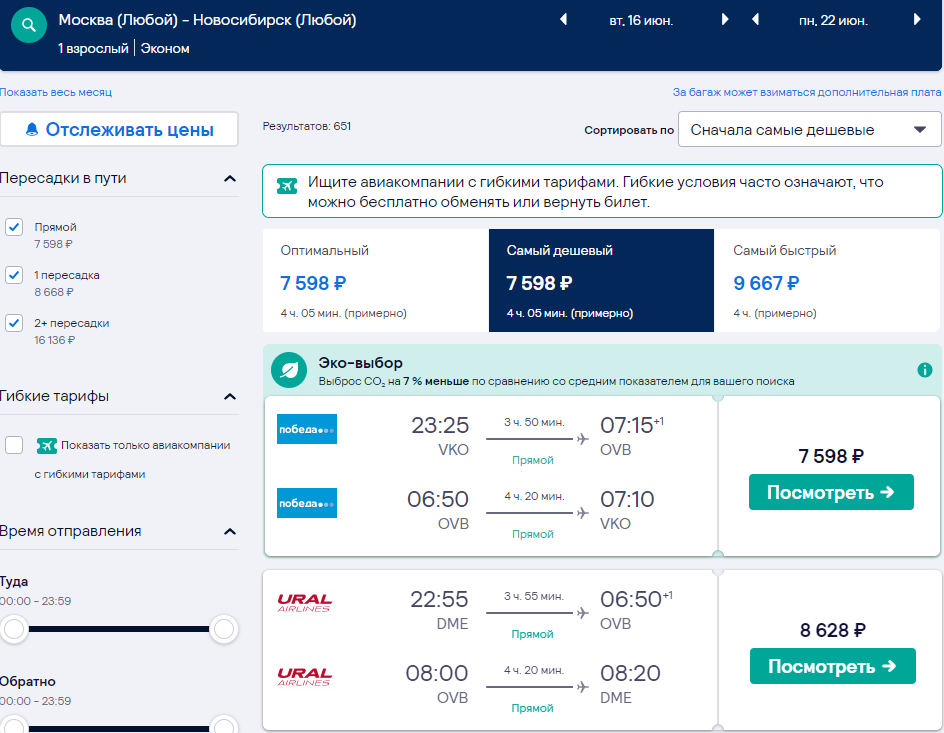Go to previous departure date arrow
The height and width of the screenshot is (733, 944).
564,19
